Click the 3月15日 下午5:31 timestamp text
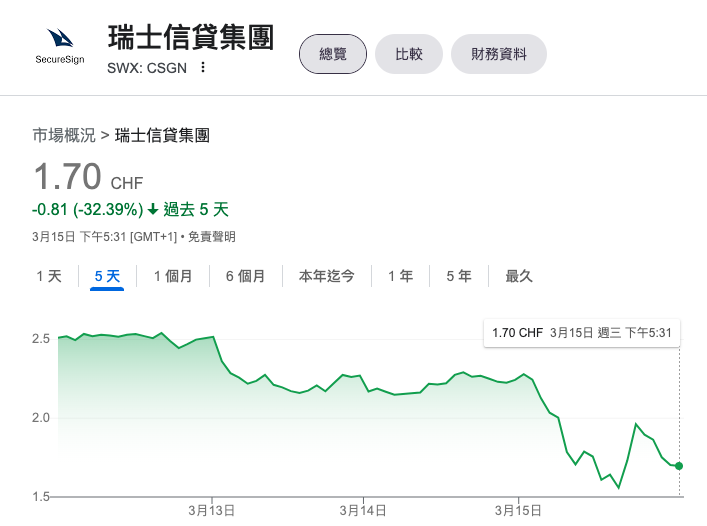 coord(79,237)
